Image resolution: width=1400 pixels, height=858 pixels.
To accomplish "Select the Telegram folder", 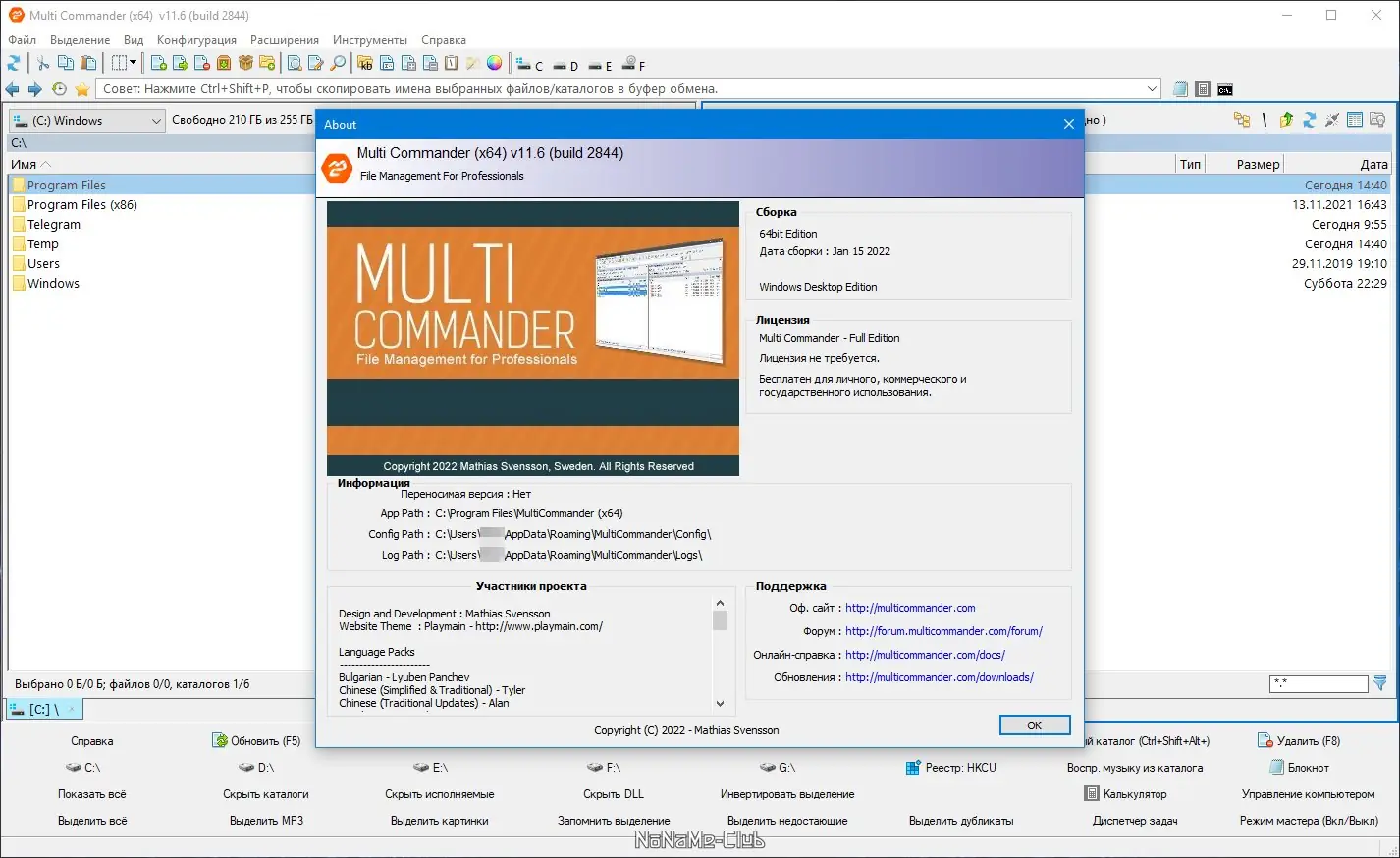I will point(54,224).
